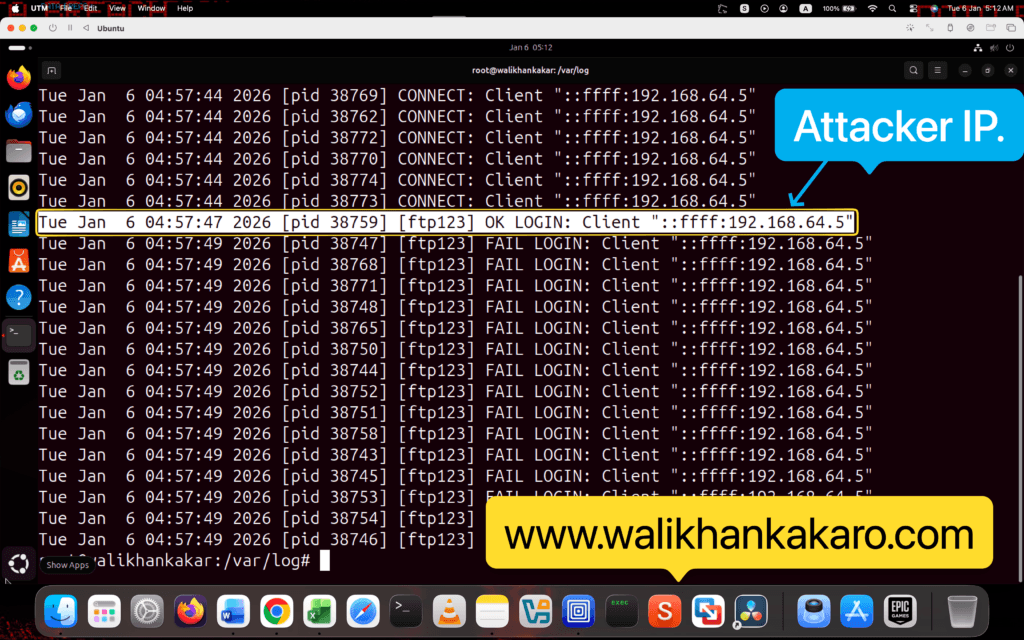Open Google Chrome from macOS Dock
The width and height of the screenshot is (1024, 640).
(x=276, y=609)
